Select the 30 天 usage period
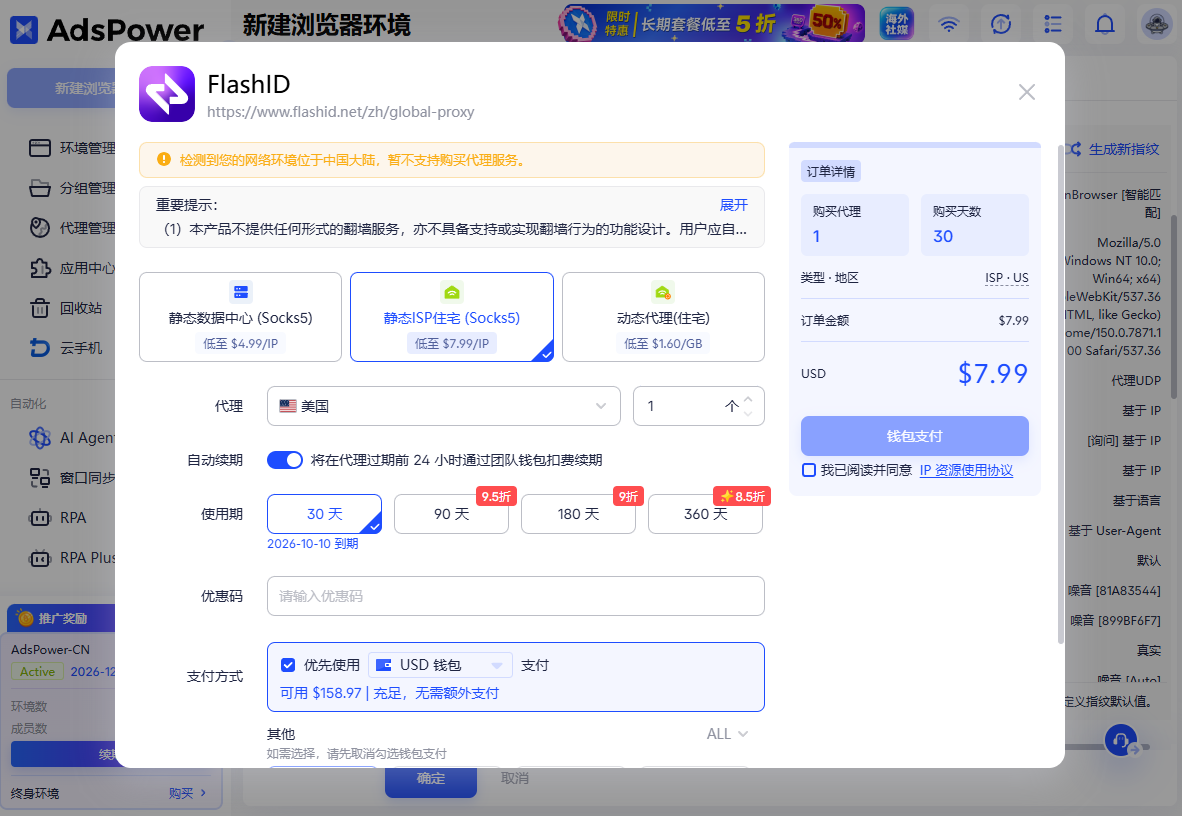1182x816 pixels. pos(324,514)
